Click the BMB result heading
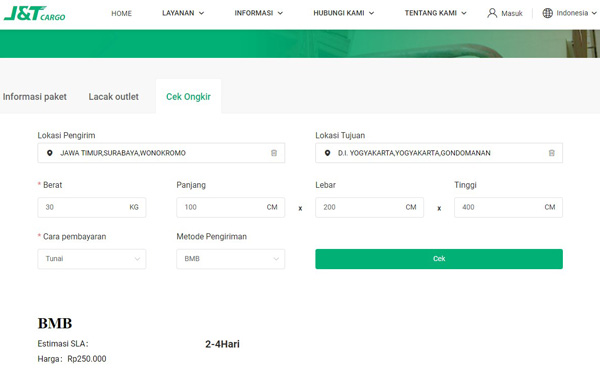Viewport: 600px width, 369px height. tap(55, 323)
